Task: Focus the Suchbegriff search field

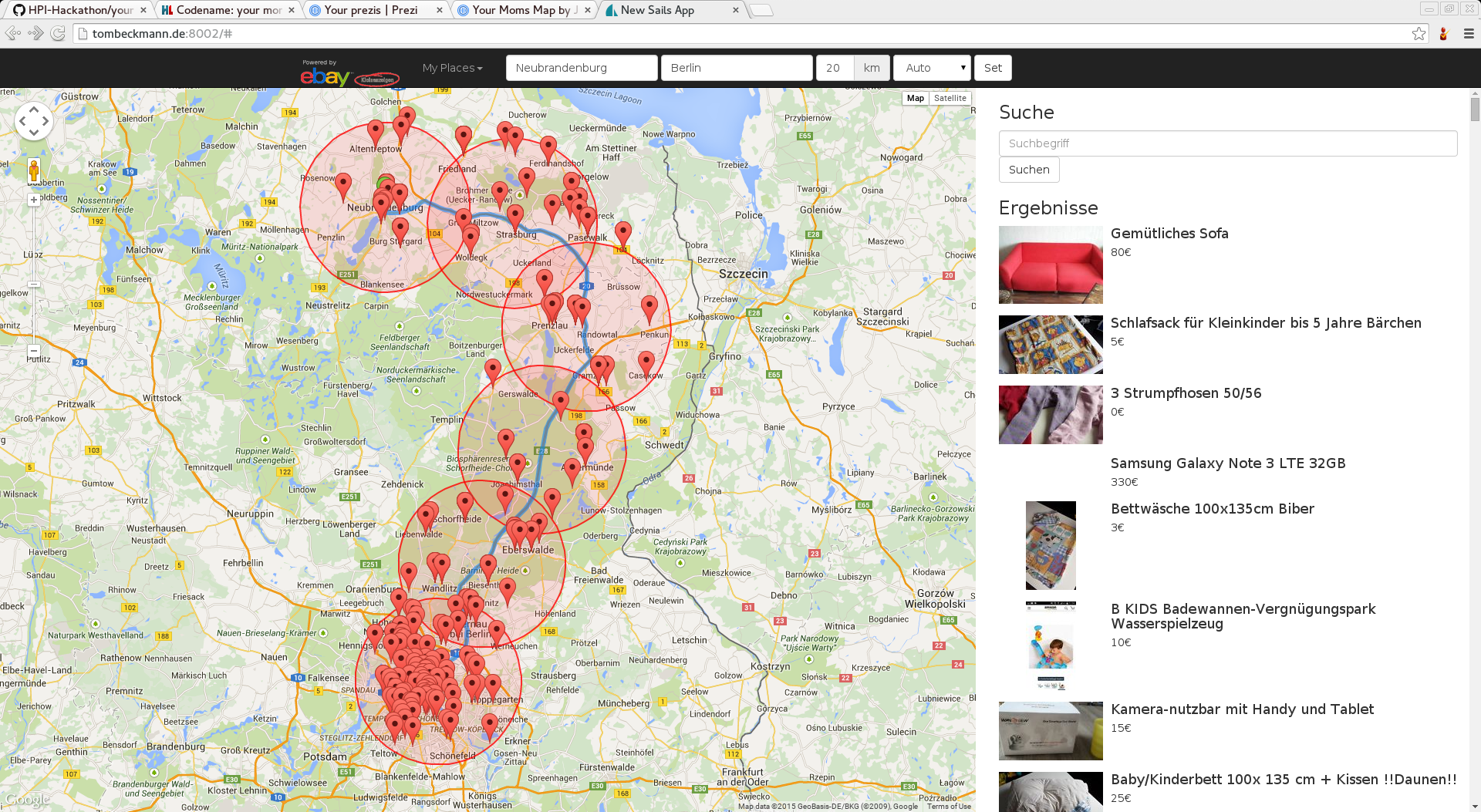Action: pos(1228,143)
